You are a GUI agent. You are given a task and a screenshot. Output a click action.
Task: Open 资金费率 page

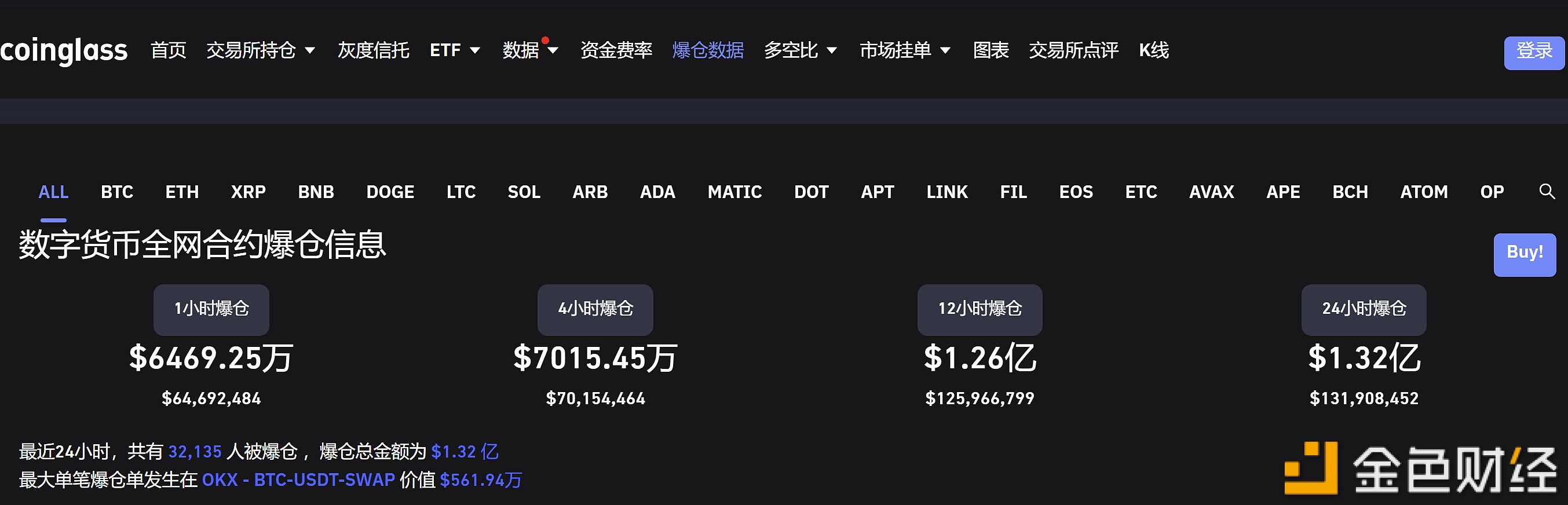[616, 50]
